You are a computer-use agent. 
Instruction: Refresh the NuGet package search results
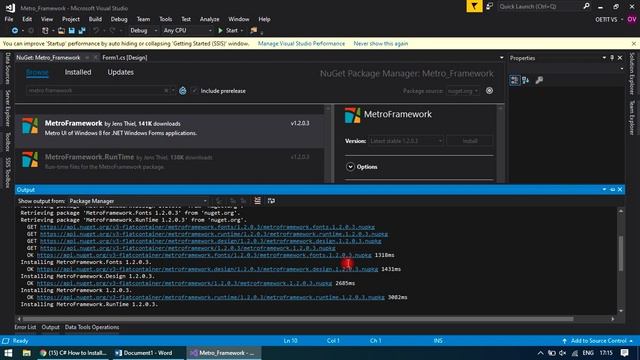tap(183, 91)
